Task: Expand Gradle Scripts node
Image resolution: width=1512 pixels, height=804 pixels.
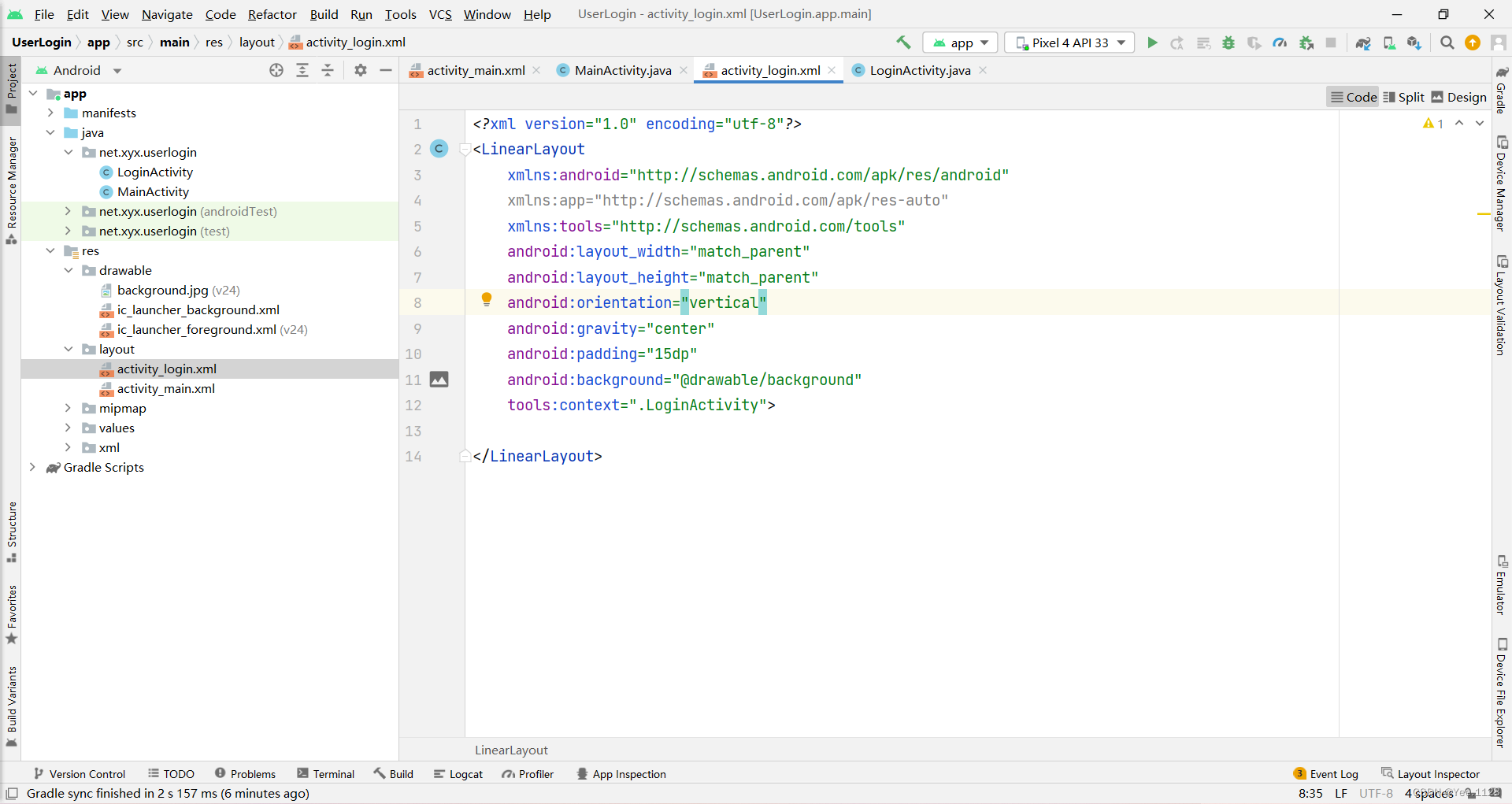Action: (x=32, y=467)
